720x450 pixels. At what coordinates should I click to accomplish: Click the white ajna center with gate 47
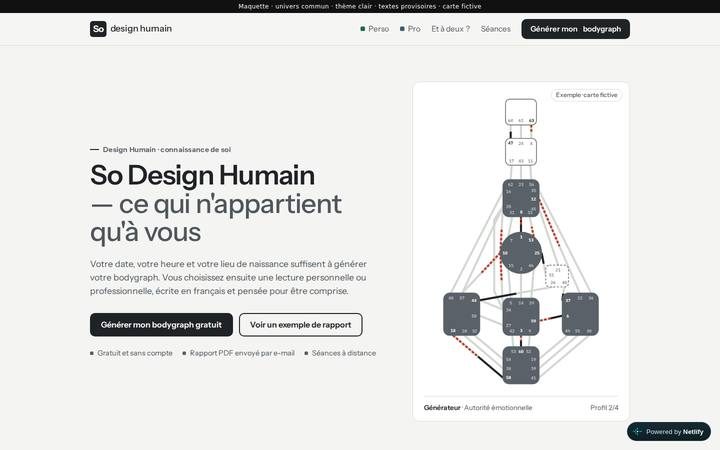click(521, 152)
